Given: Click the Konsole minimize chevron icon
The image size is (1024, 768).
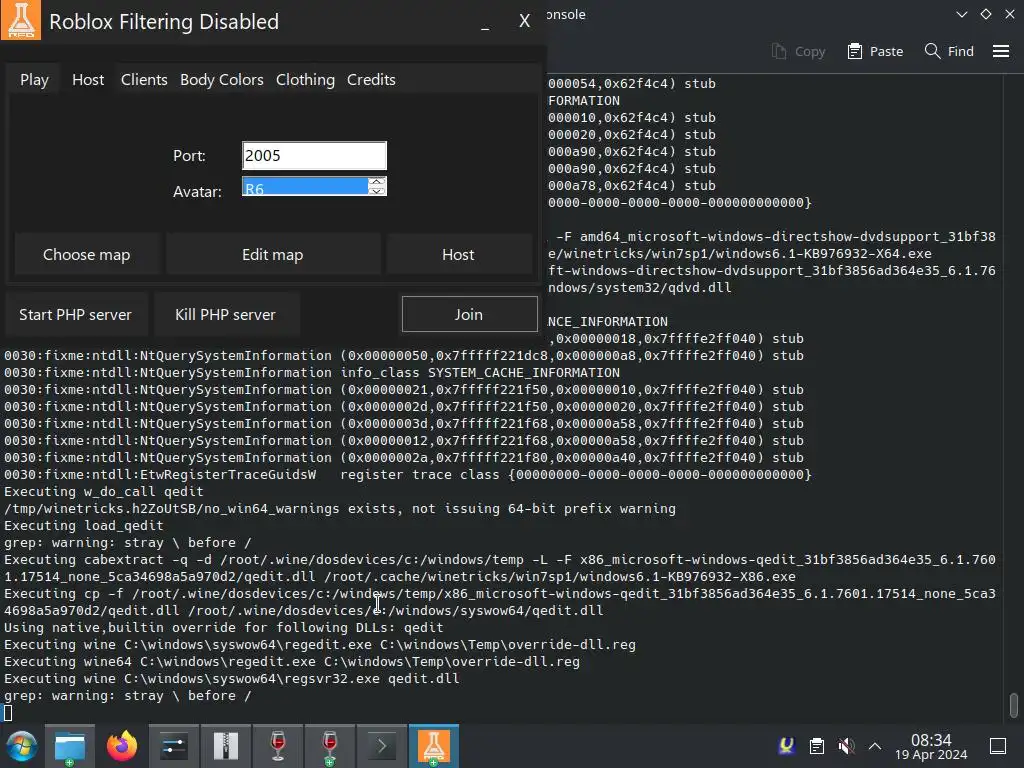Looking at the screenshot, I should [x=962, y=14].
